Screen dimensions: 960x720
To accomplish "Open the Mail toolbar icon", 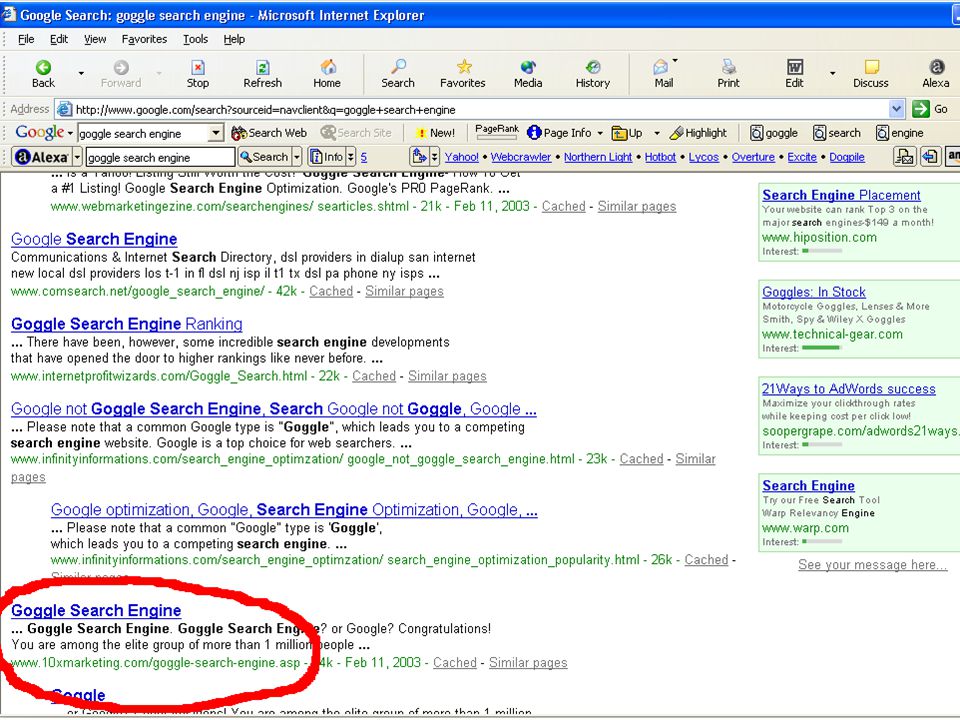I will tap(663, 74).
